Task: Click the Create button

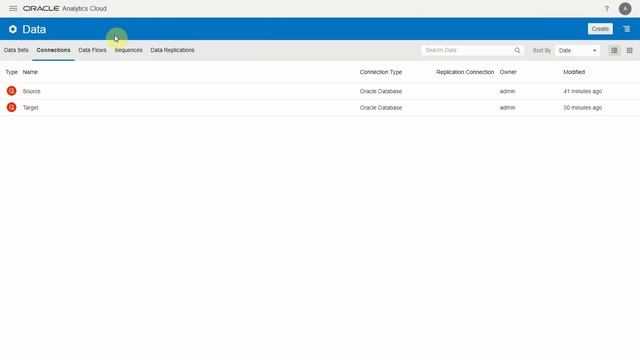Action: point(600,29)
